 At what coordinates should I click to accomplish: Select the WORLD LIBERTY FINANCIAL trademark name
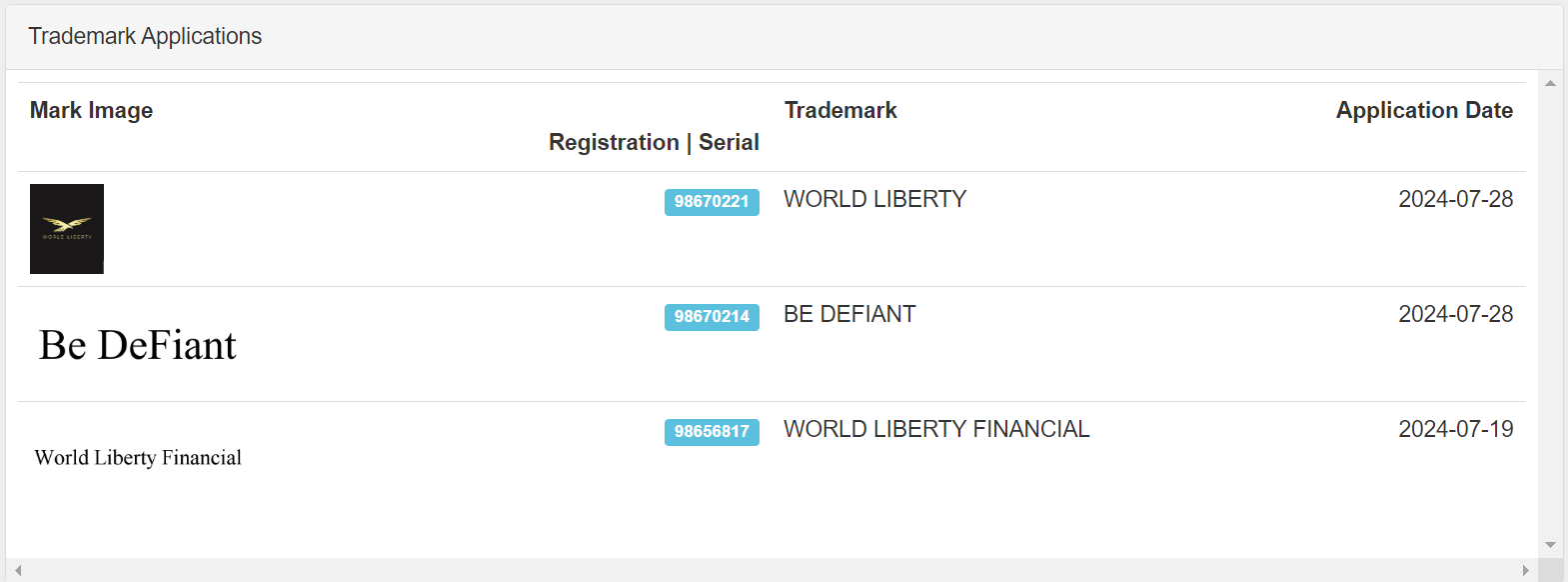(x=936, y=430)
